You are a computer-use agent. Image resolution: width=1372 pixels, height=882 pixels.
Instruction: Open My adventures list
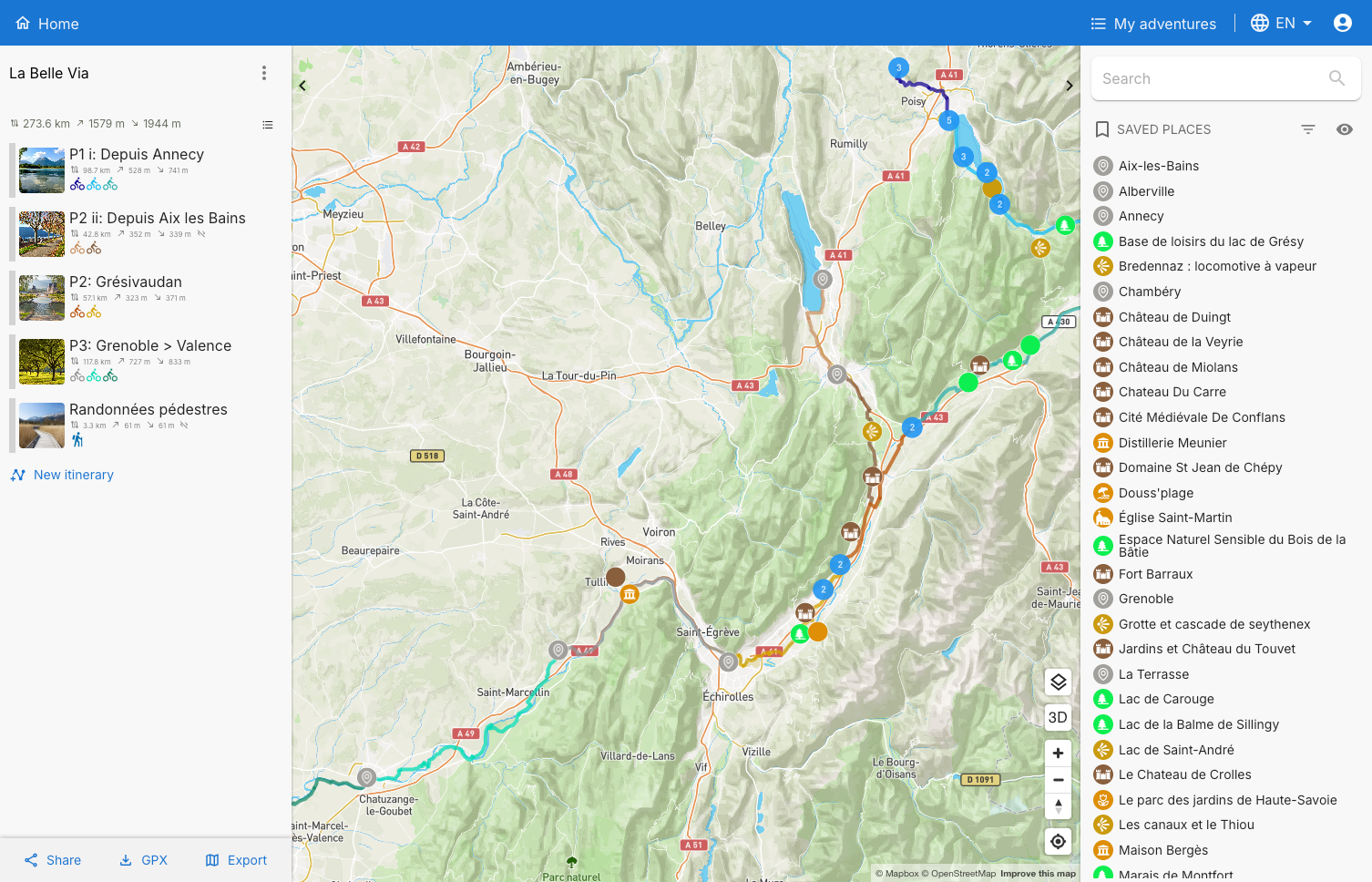[1153, 24]
